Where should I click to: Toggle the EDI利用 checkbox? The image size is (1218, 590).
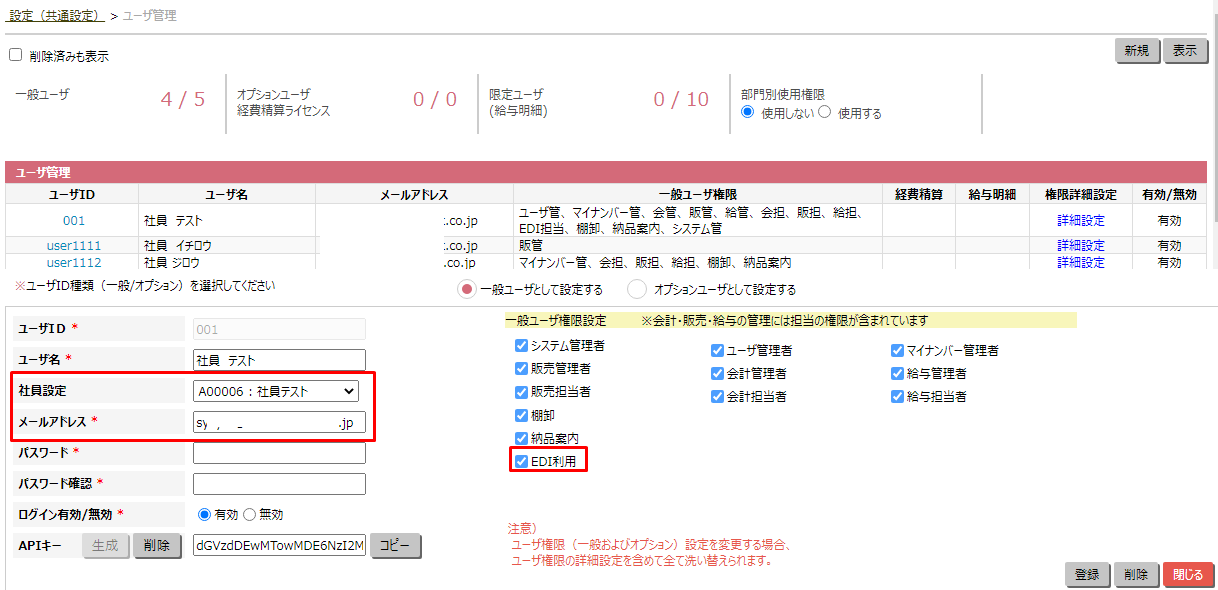(521, 460)
